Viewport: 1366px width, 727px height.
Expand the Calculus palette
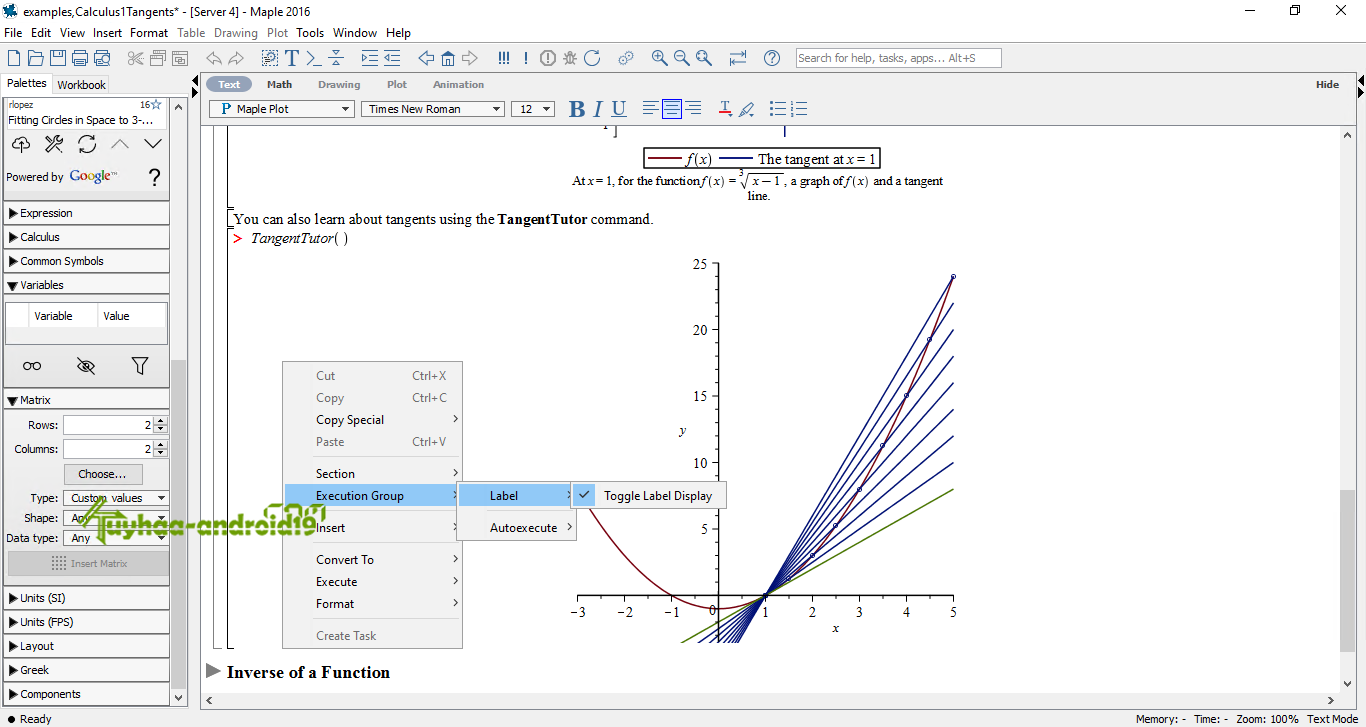click(x=87, y=237)
